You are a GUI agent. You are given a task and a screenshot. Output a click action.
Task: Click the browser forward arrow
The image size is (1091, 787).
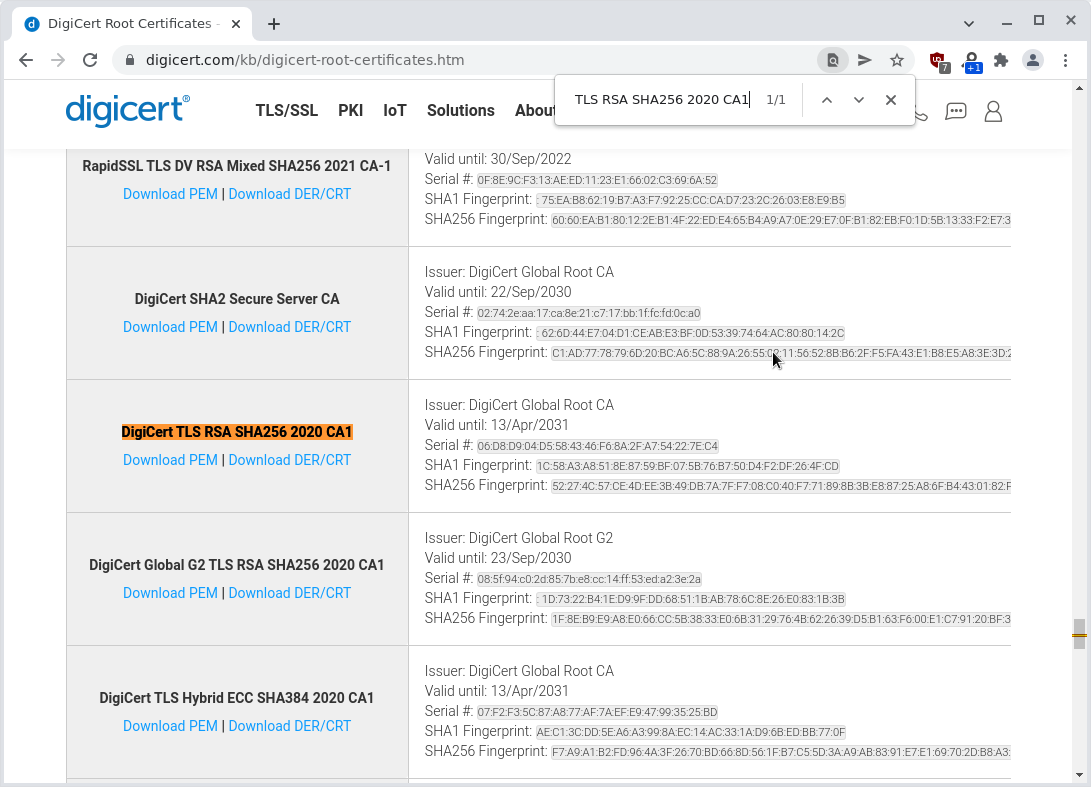click(x=58, y=60)
